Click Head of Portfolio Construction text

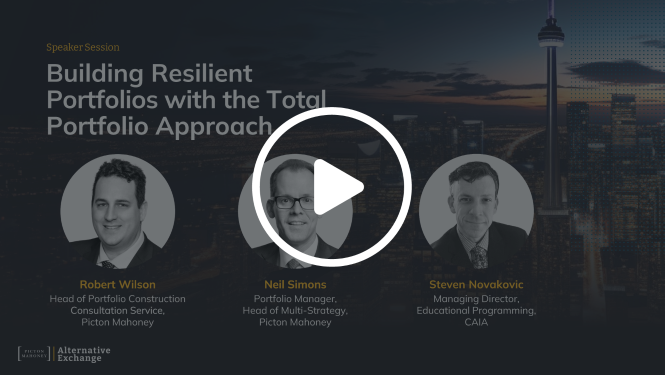117,299
